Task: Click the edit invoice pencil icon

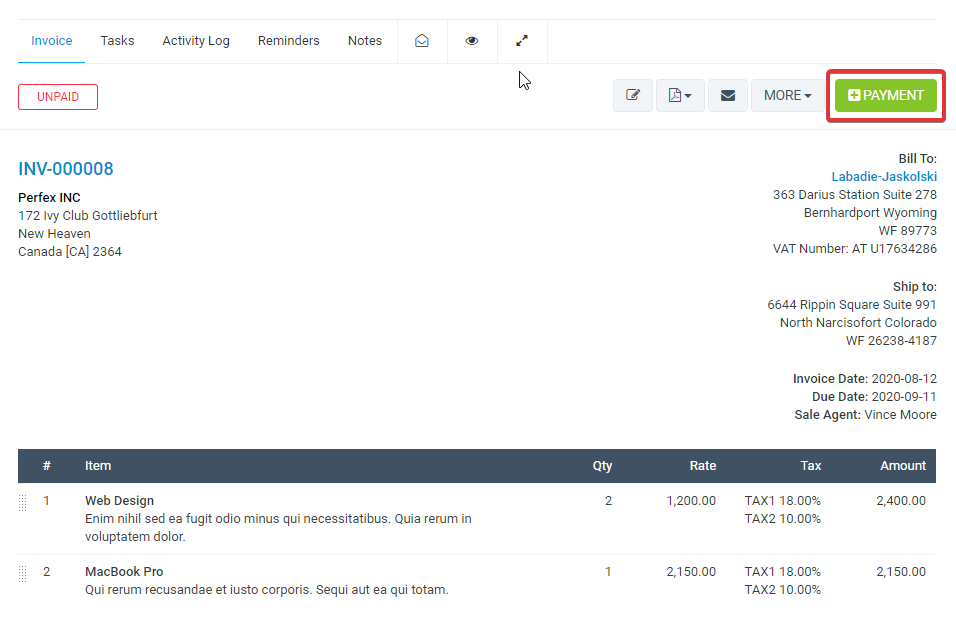Action: (x=633, y=95)
